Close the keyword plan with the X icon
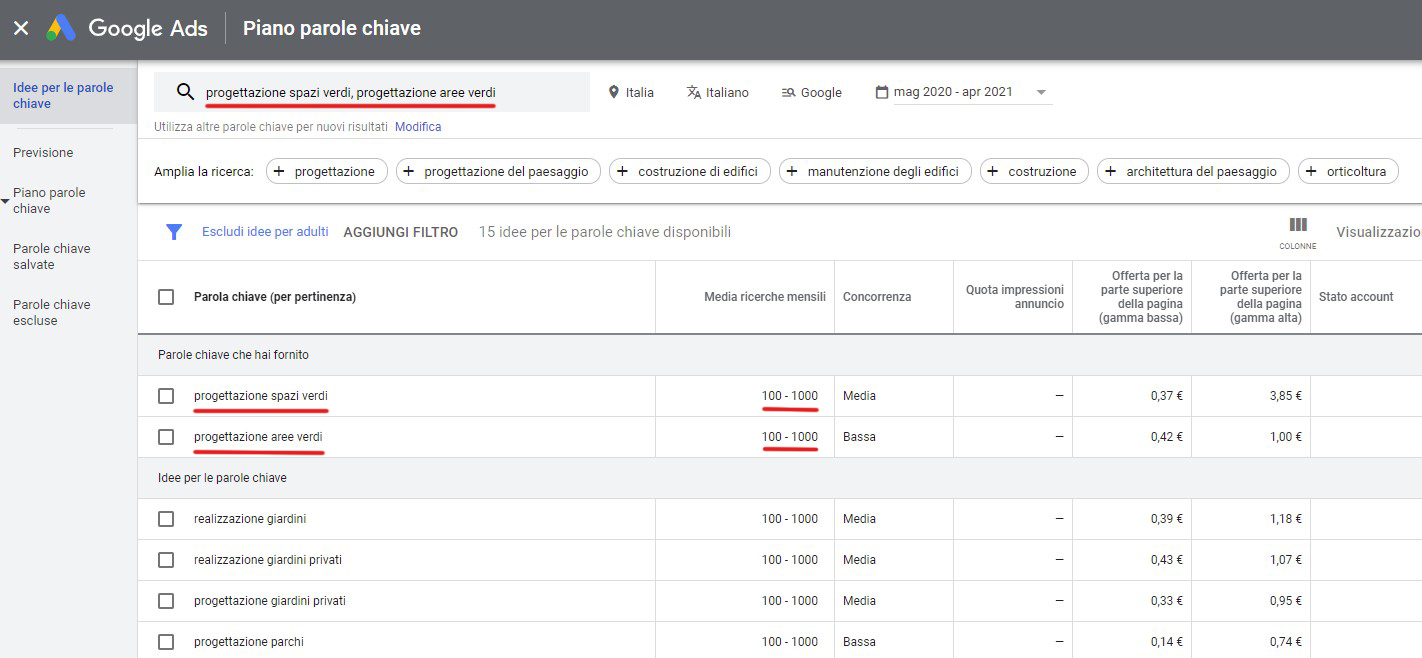Viewport: 1422px width, 658px height. point(21,28)
